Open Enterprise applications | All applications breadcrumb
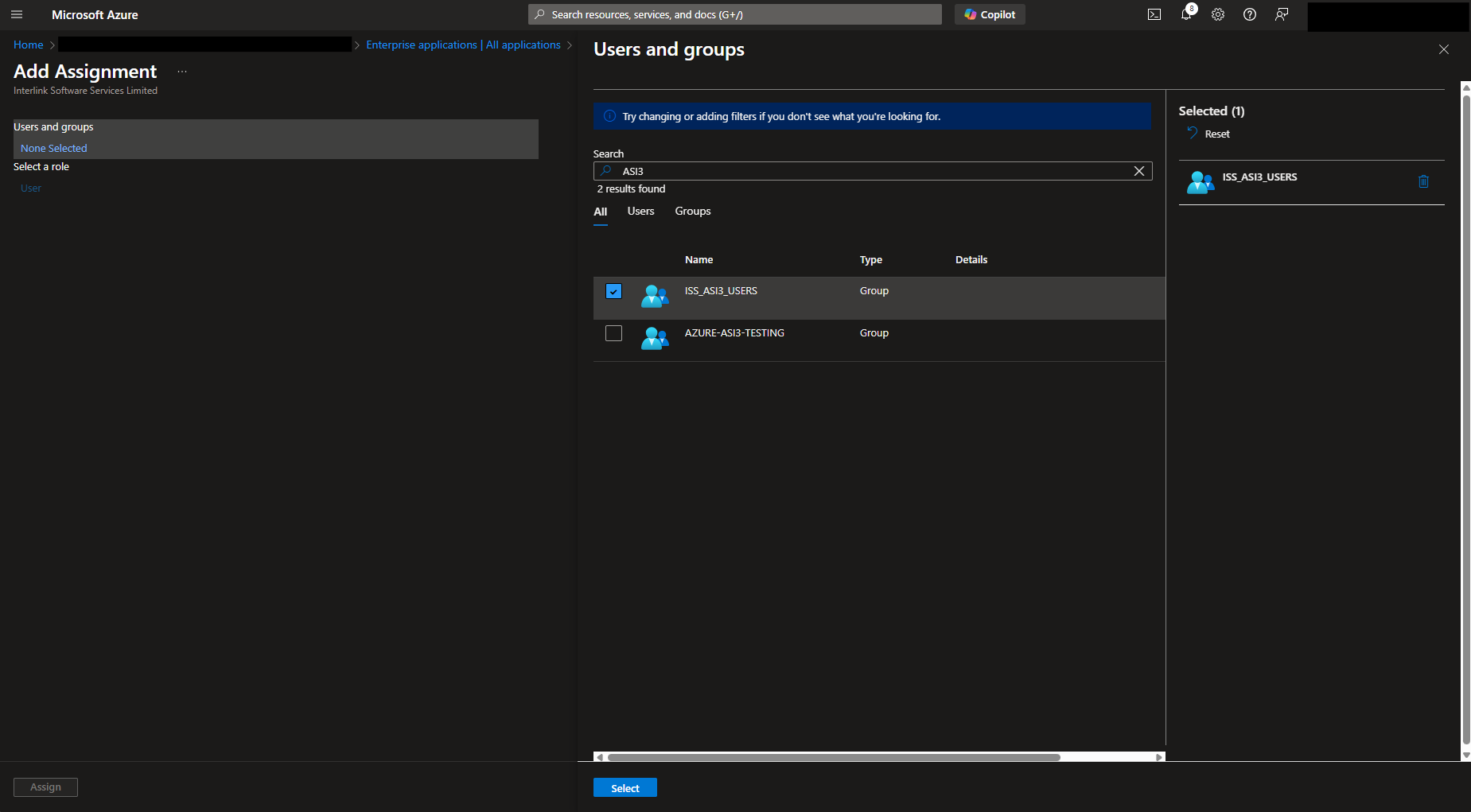The width and height of the screenshot is (1471, 812). coord(463,45)
